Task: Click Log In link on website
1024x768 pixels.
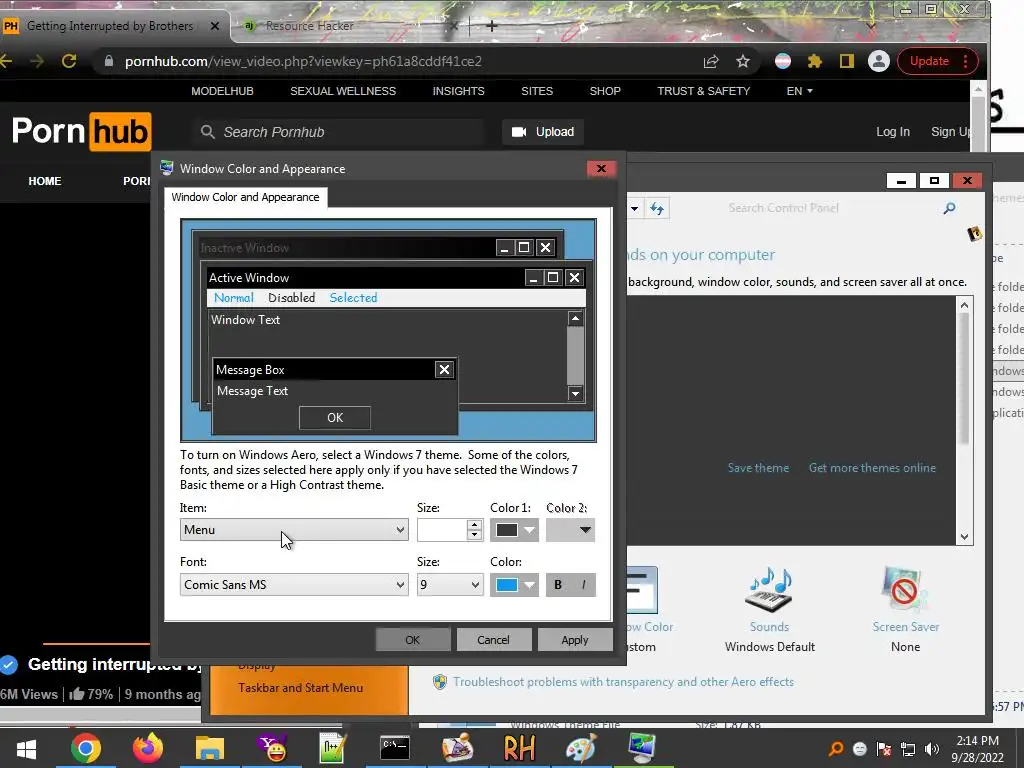Action: pos(893,132)
